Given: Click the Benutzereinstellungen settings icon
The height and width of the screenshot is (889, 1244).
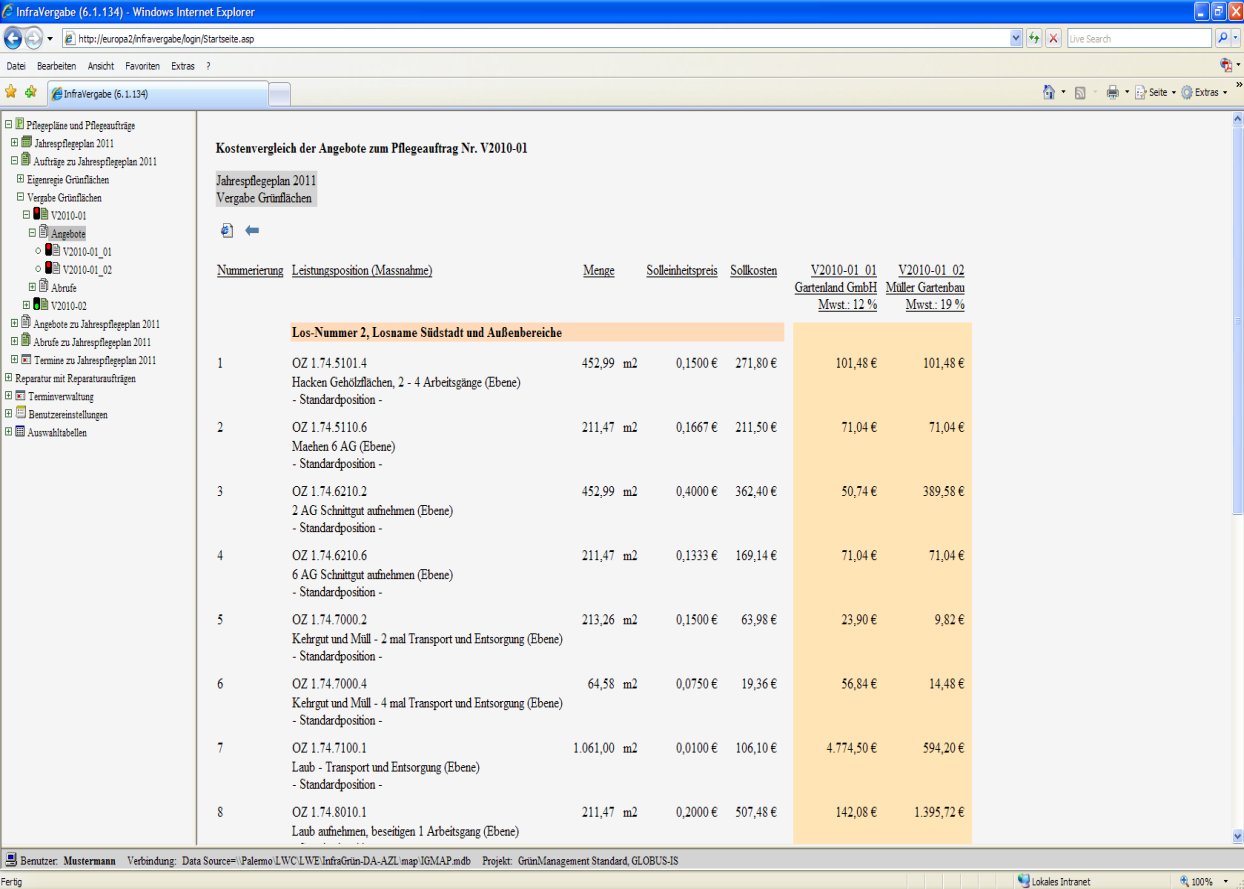Looking at the screenshot, I should coord(20,414).
